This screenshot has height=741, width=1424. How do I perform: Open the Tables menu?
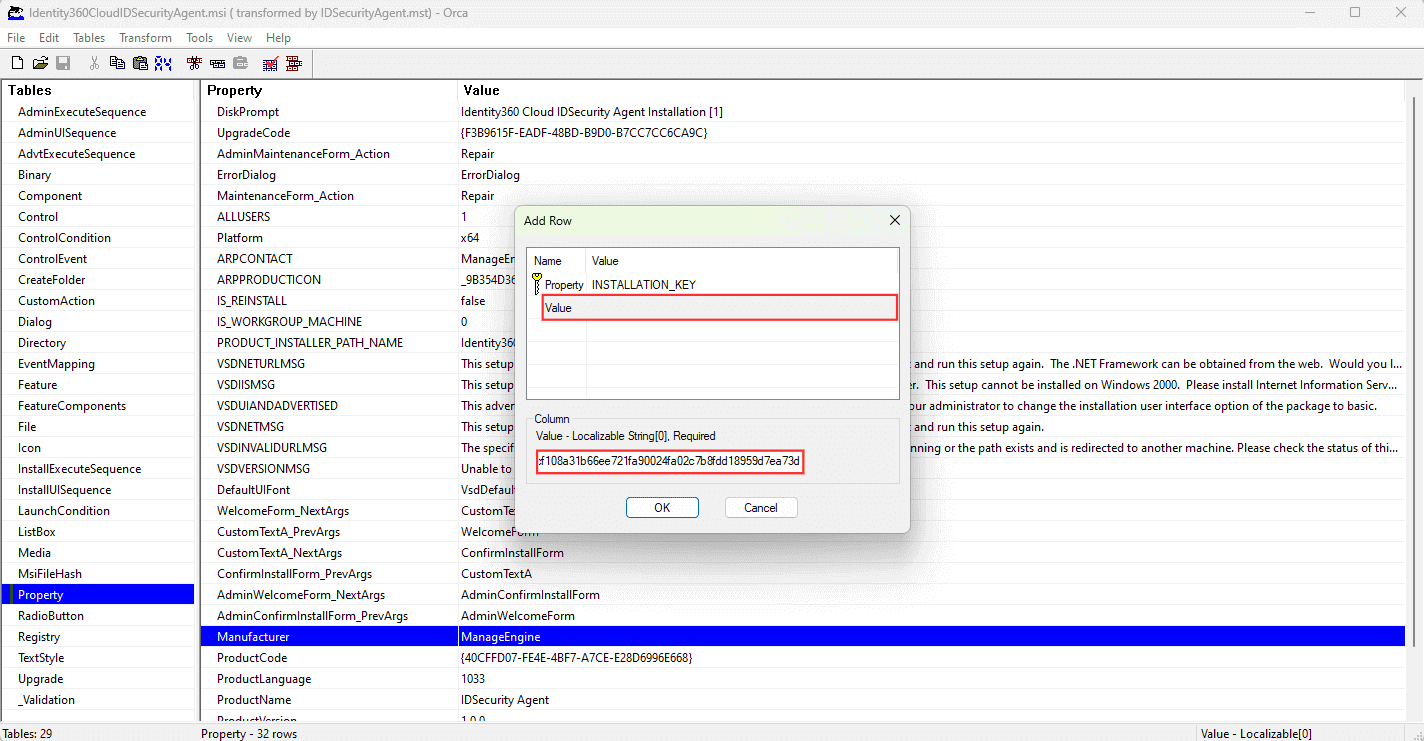coord(89,38)
